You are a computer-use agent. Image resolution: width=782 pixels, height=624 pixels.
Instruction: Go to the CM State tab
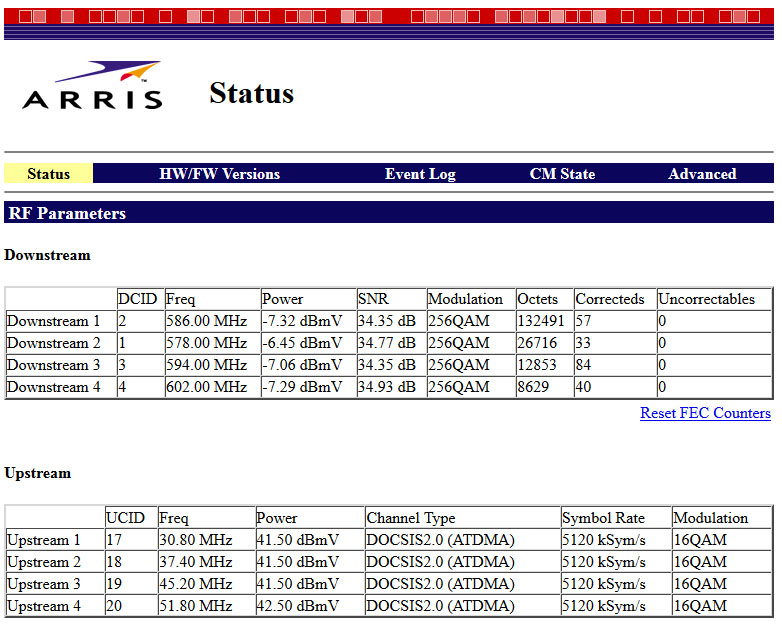[x=562, y=174]
